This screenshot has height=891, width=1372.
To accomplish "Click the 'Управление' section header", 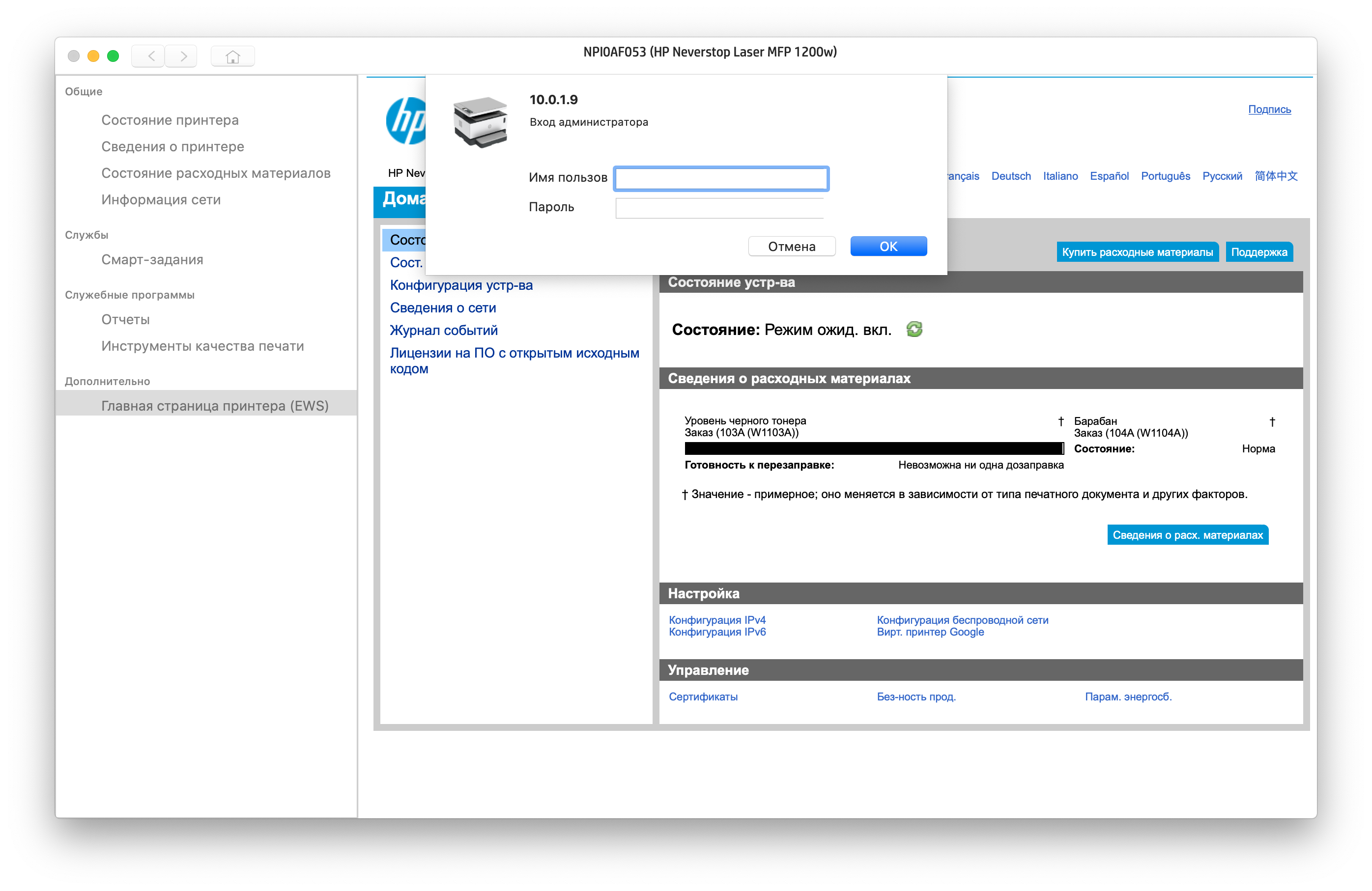I will point(708,669).
